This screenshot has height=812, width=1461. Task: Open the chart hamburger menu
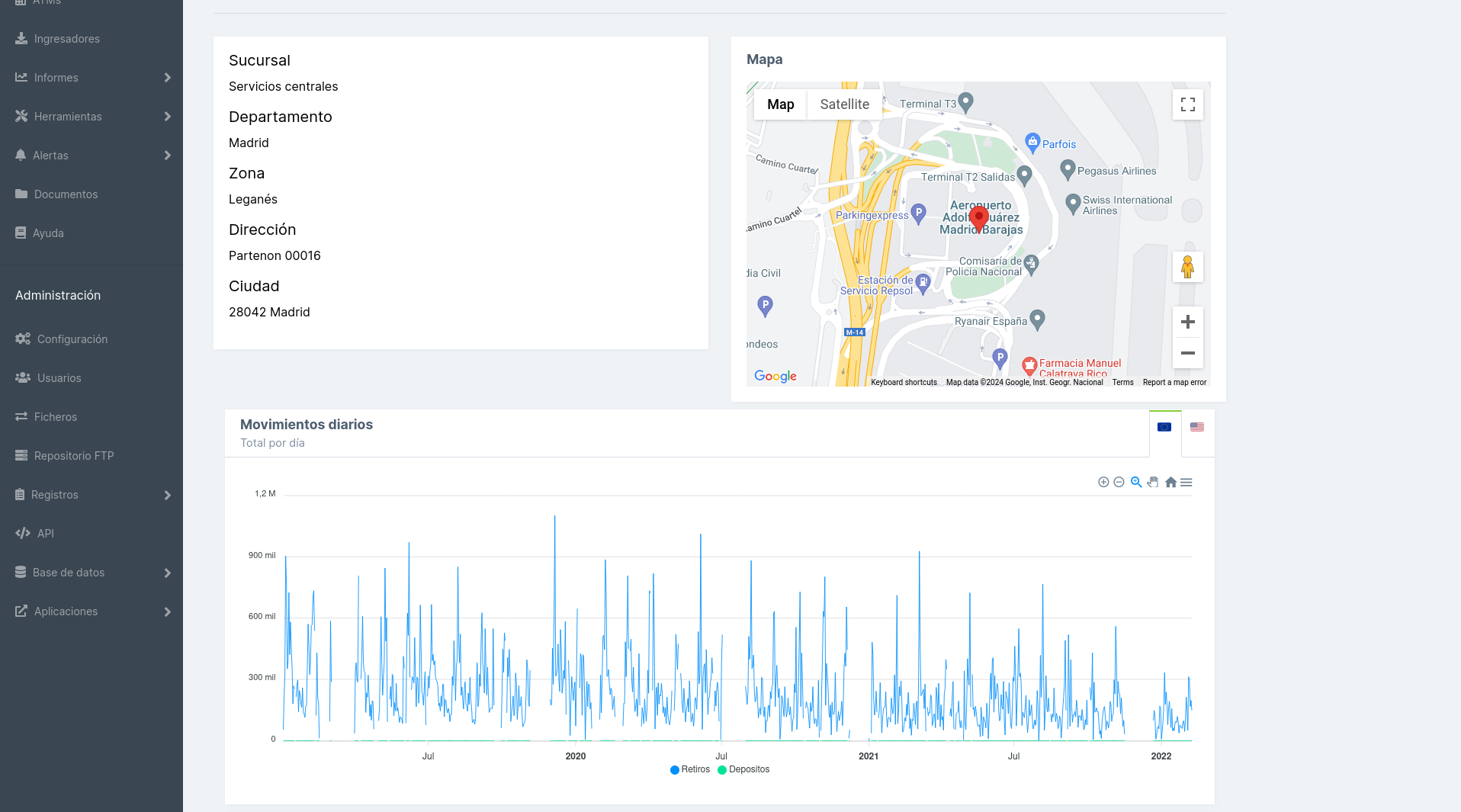1186,482
